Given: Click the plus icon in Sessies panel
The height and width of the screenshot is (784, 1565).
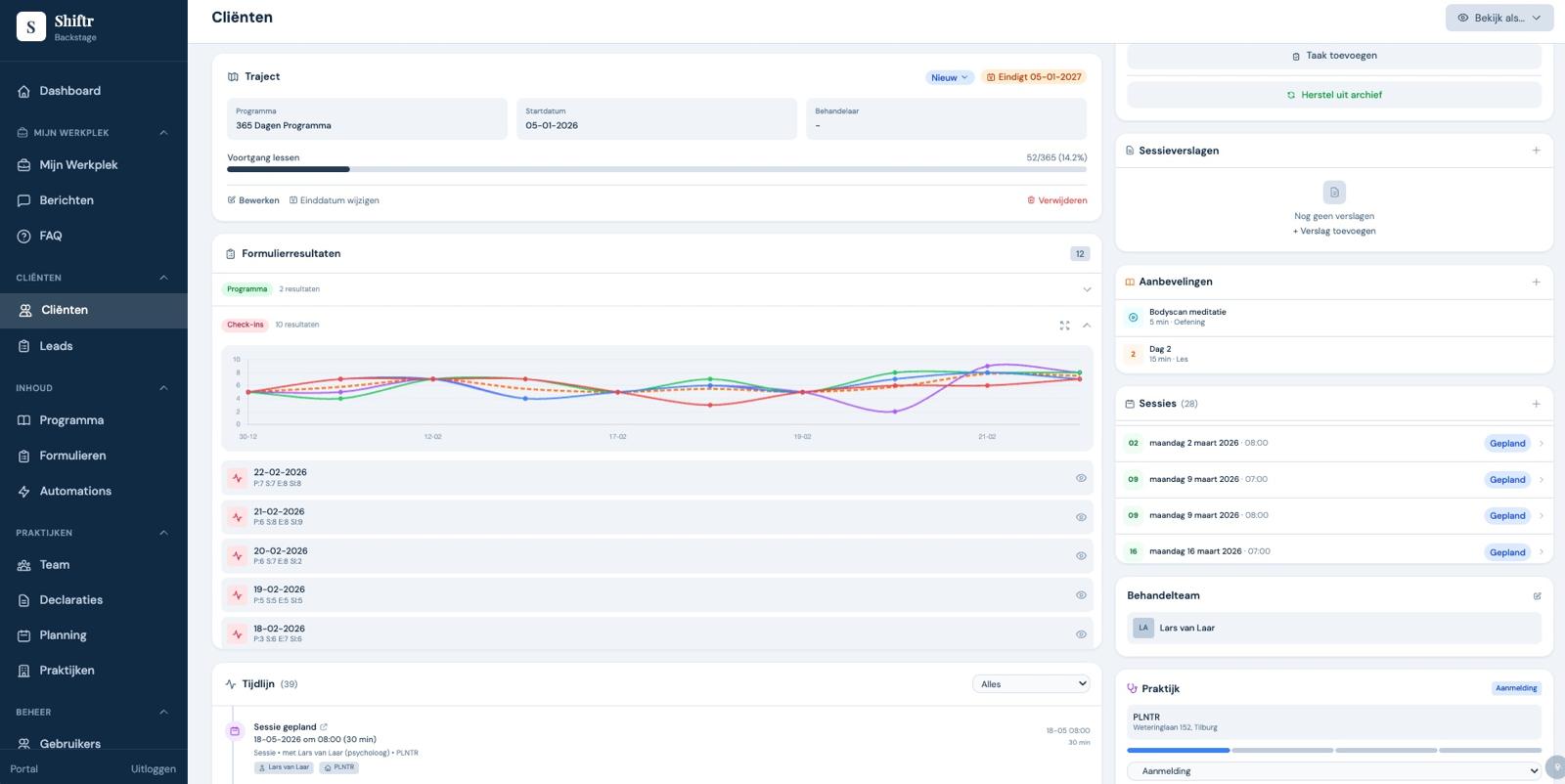Looking at the screenshot, I should click(x=1536, y=404).
